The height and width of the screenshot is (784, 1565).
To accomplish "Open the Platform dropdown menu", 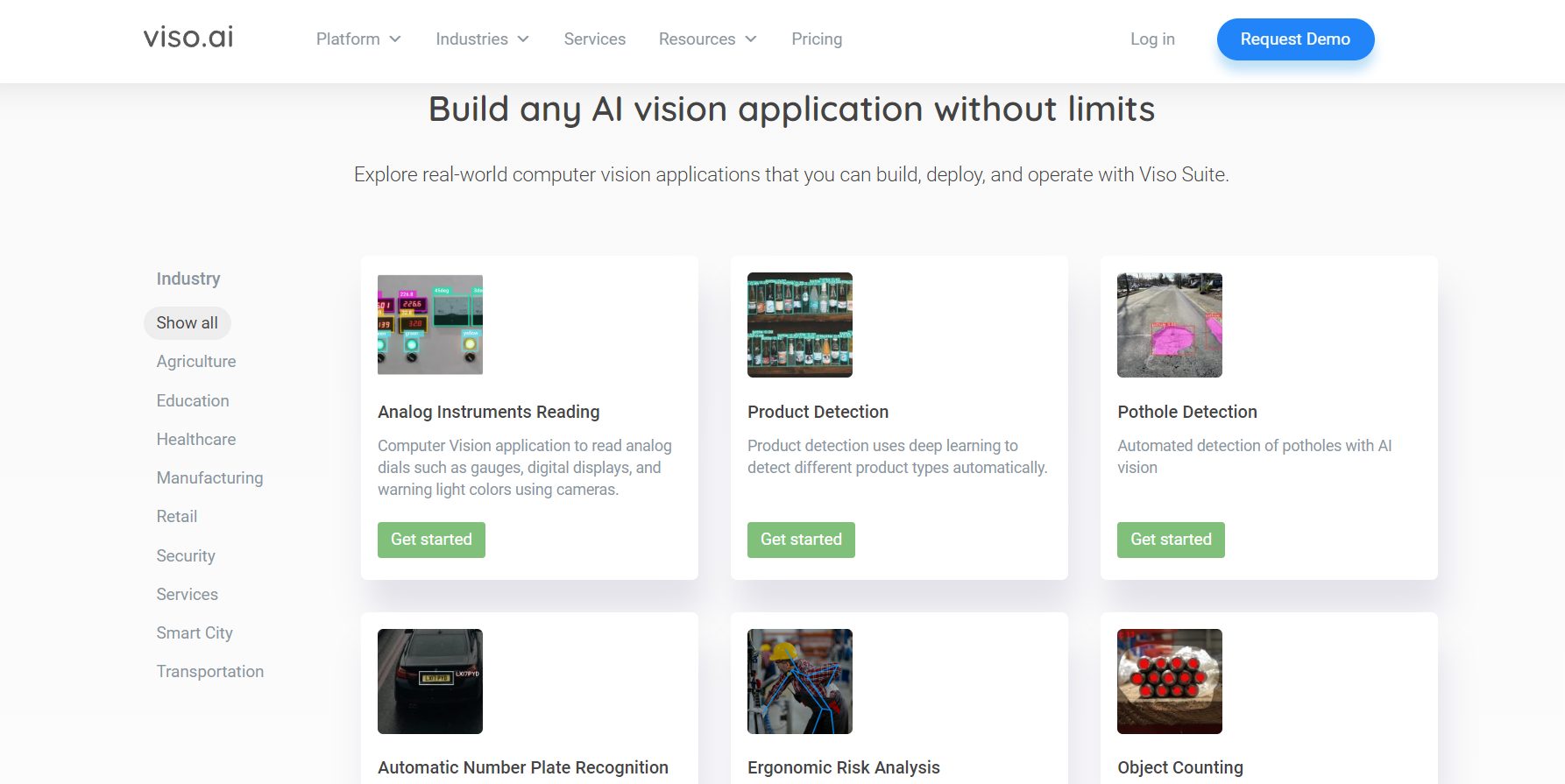I will pyautogui.click(x=358, y=39).
